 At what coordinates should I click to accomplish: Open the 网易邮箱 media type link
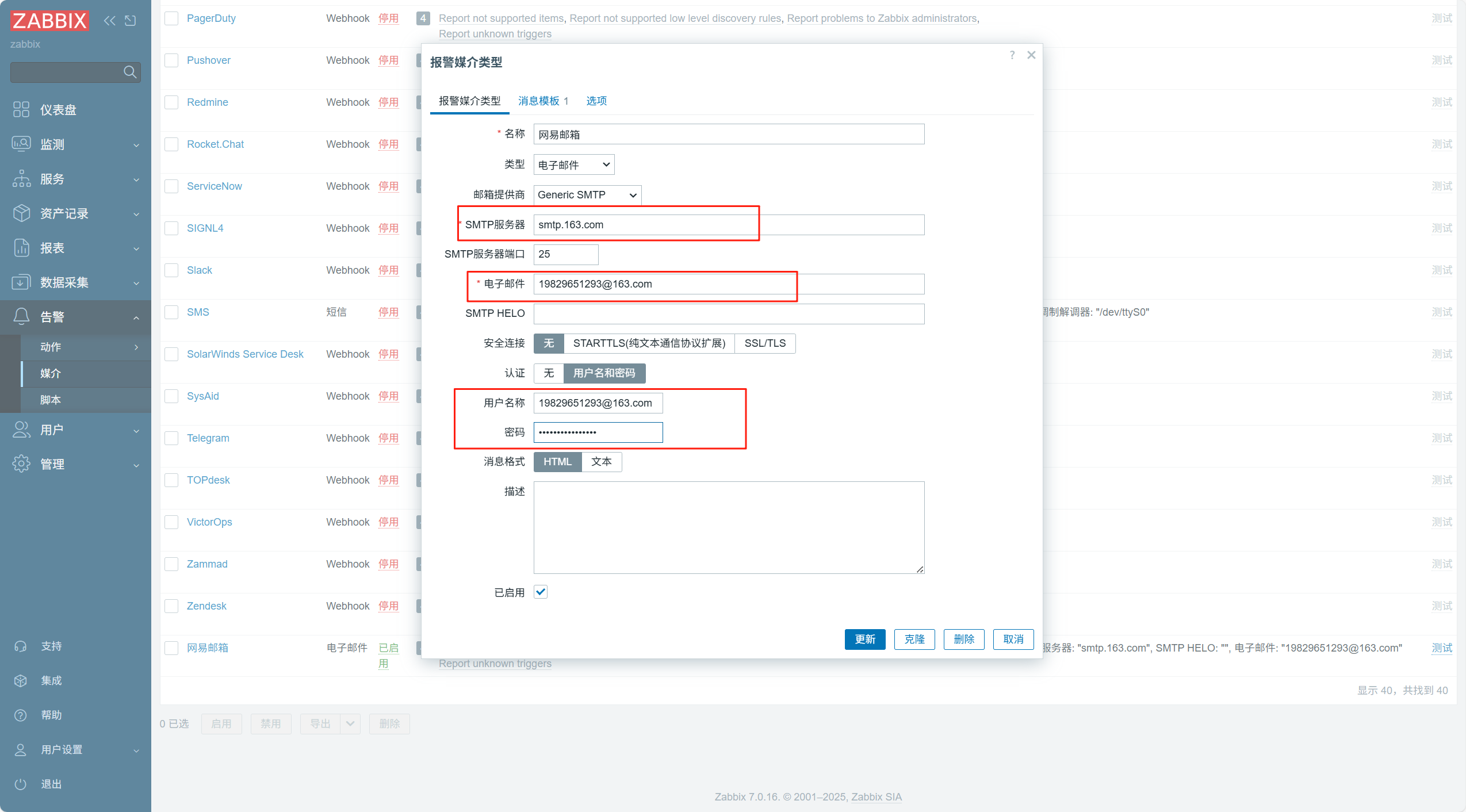(208, 648)
